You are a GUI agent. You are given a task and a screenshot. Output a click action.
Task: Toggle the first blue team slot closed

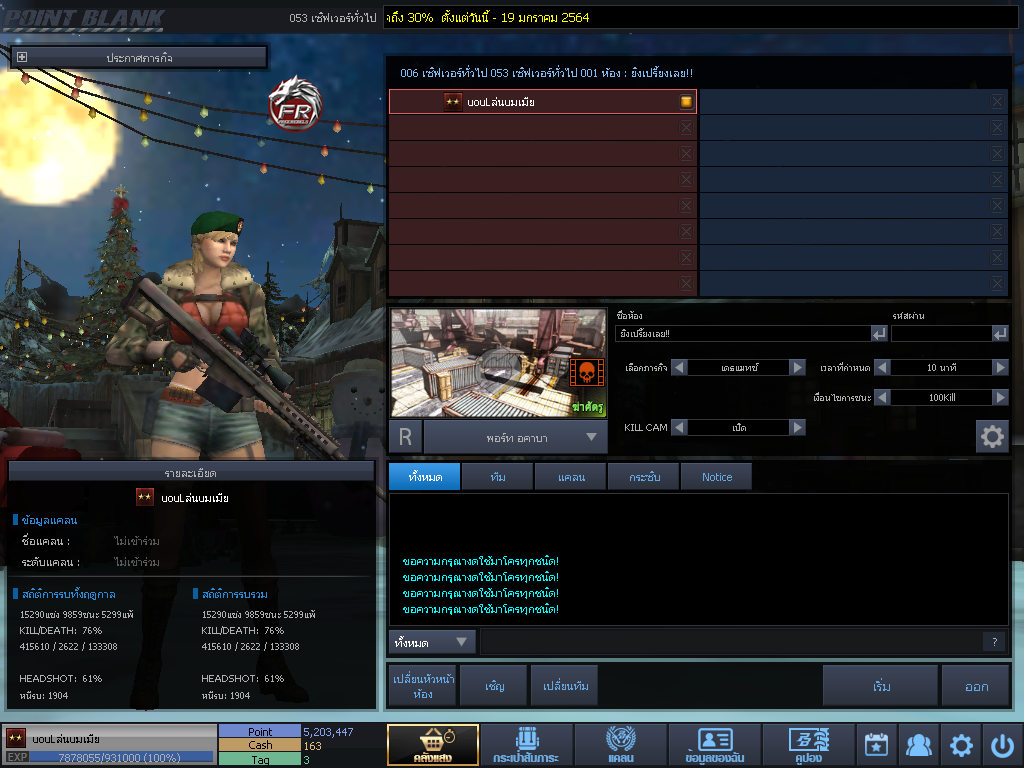click(997, 101)
